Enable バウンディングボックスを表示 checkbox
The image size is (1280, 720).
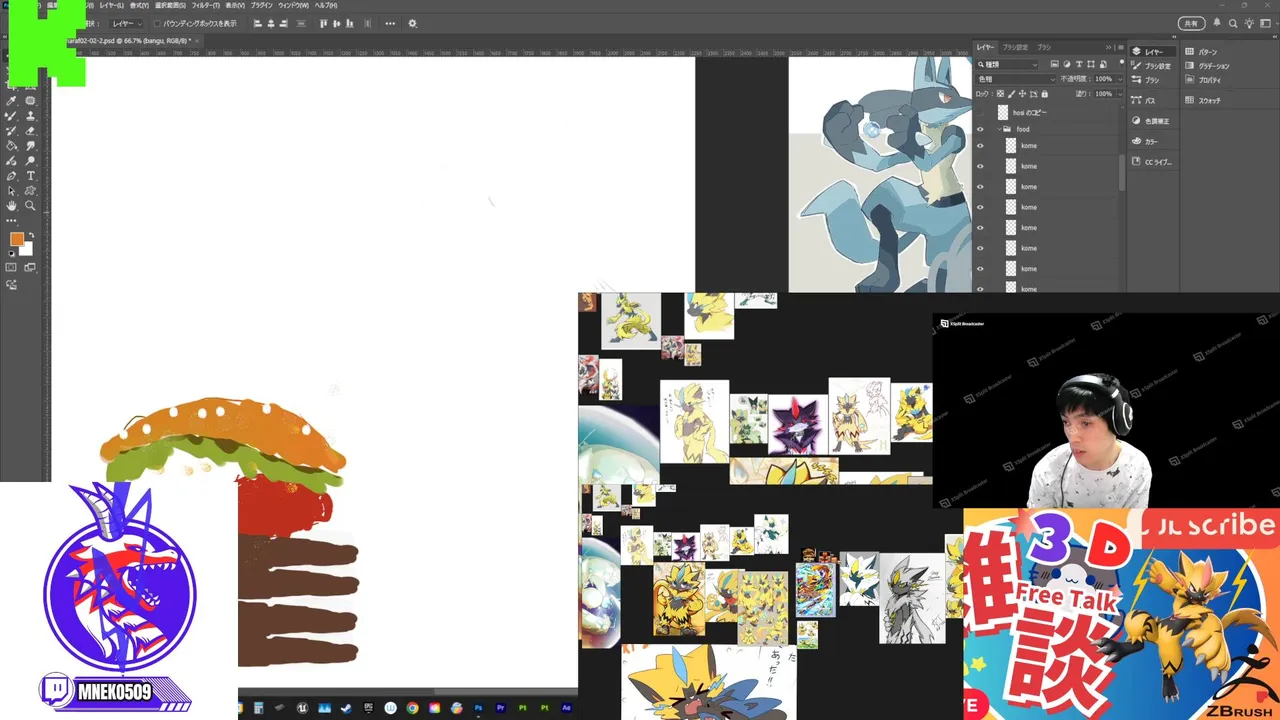point(157,23)
